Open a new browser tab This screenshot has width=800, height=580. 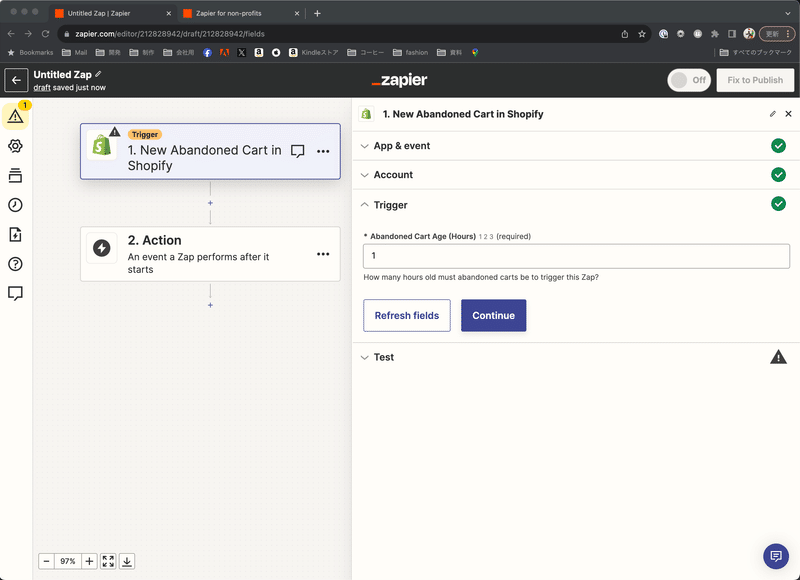coord(317,13)
